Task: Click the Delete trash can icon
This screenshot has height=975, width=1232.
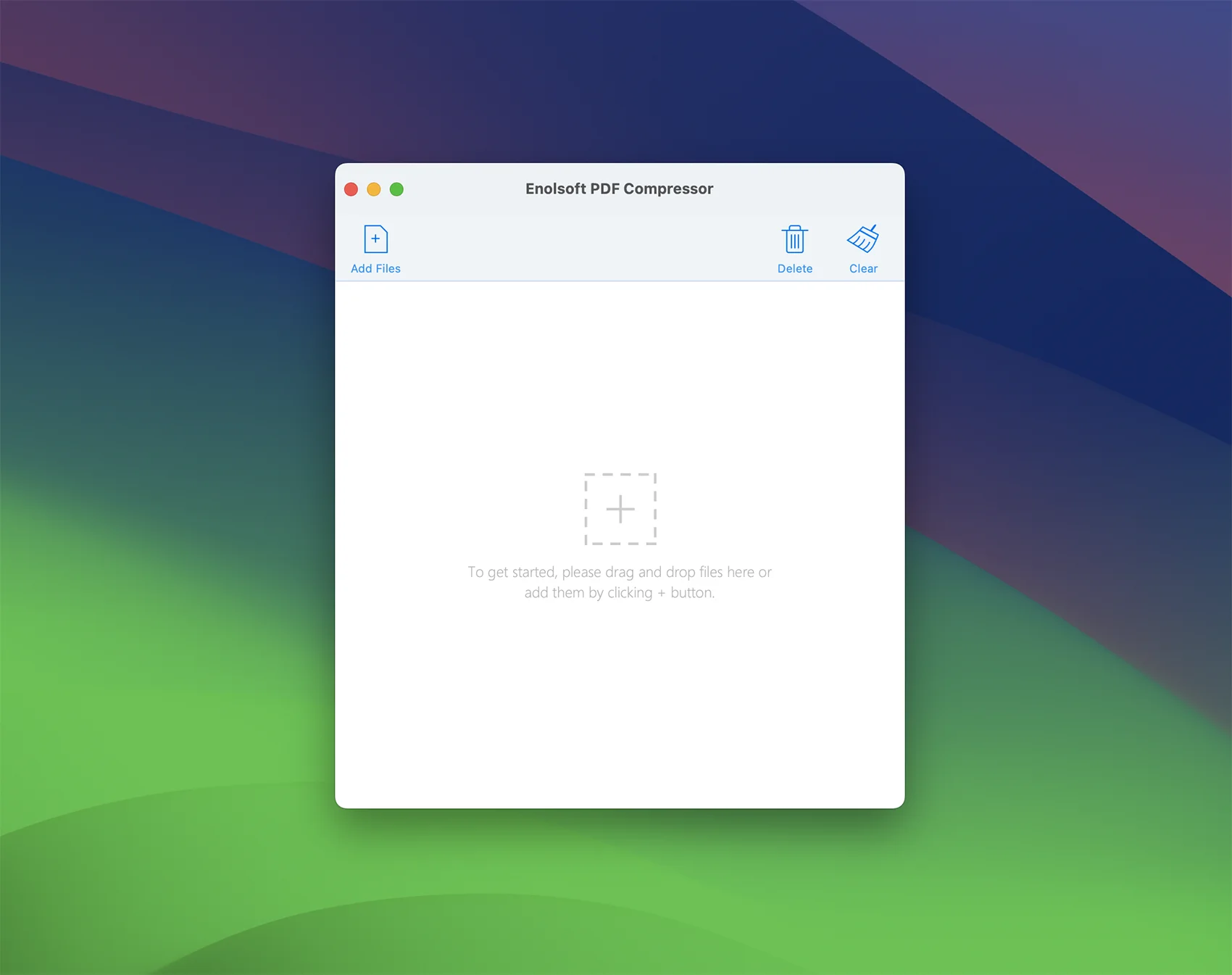Action: [x=794, y=239]
